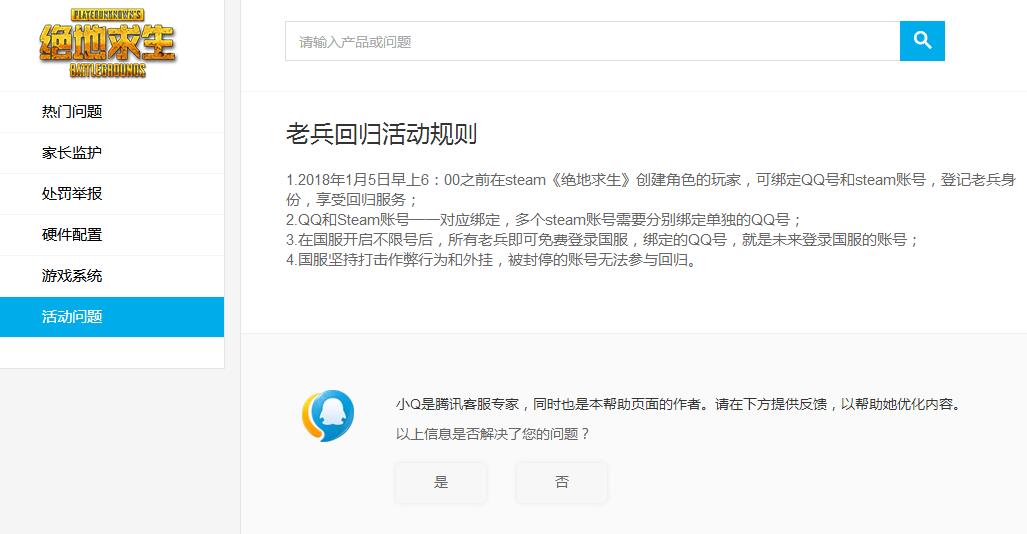
Task: Click rule 4 about 打击作弊行为和外挂
Action: click(490, 260)
